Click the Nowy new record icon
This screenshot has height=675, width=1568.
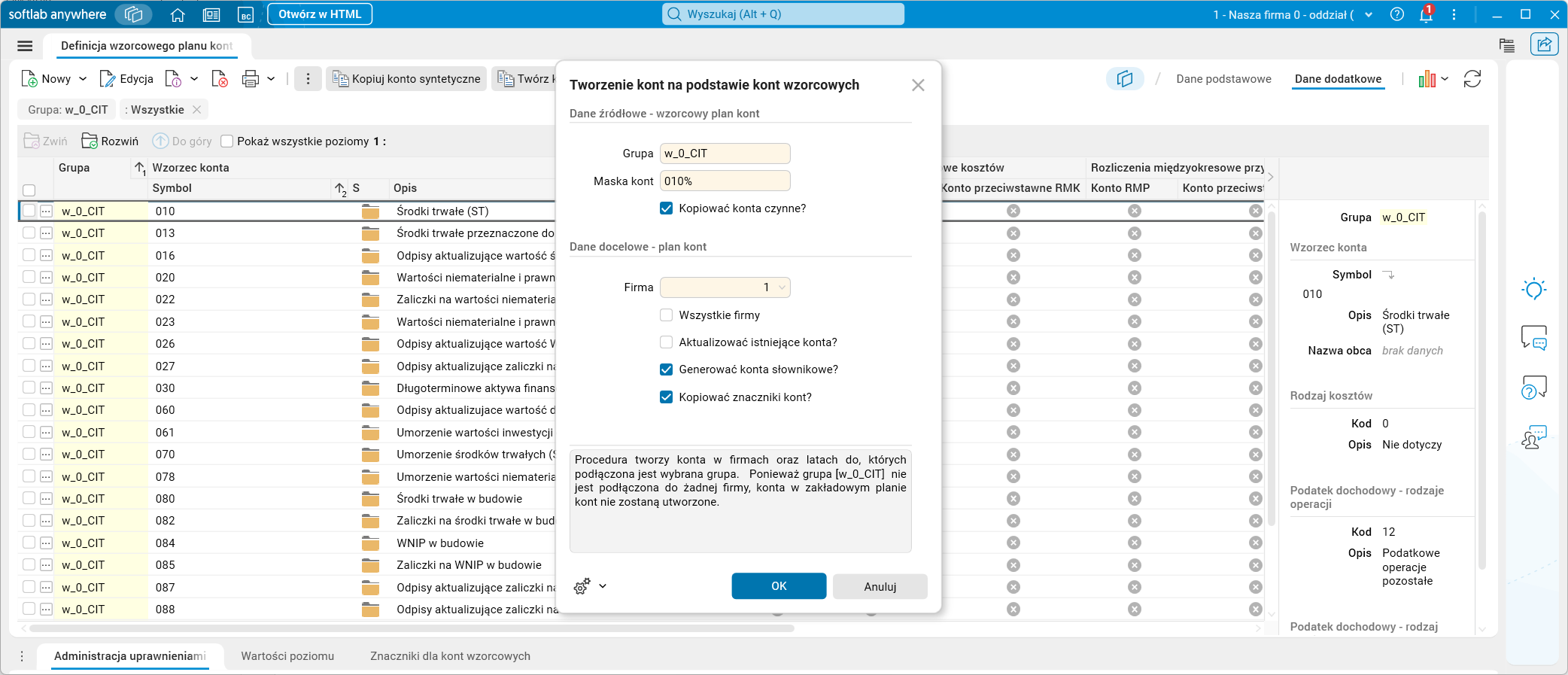click(29, 79)
